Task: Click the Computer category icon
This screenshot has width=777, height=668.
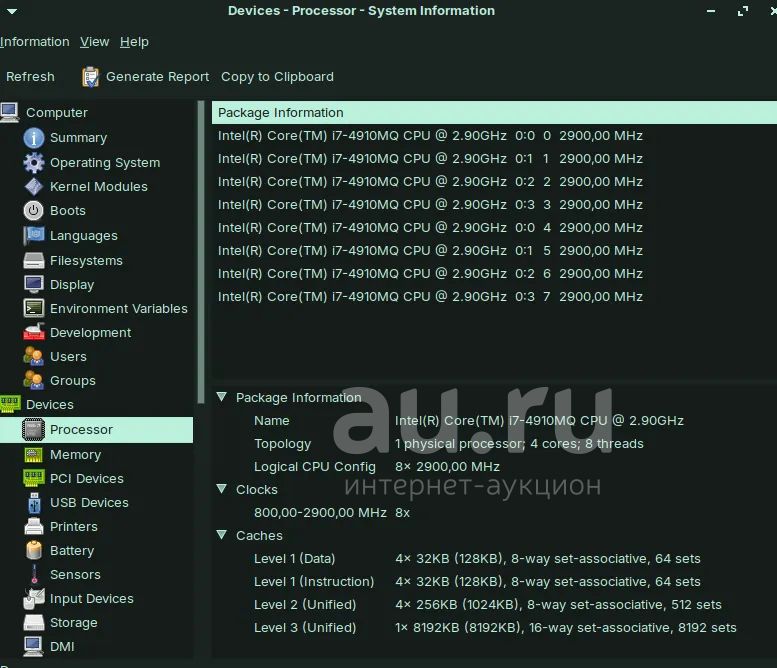Action: [x=10, y=112]
